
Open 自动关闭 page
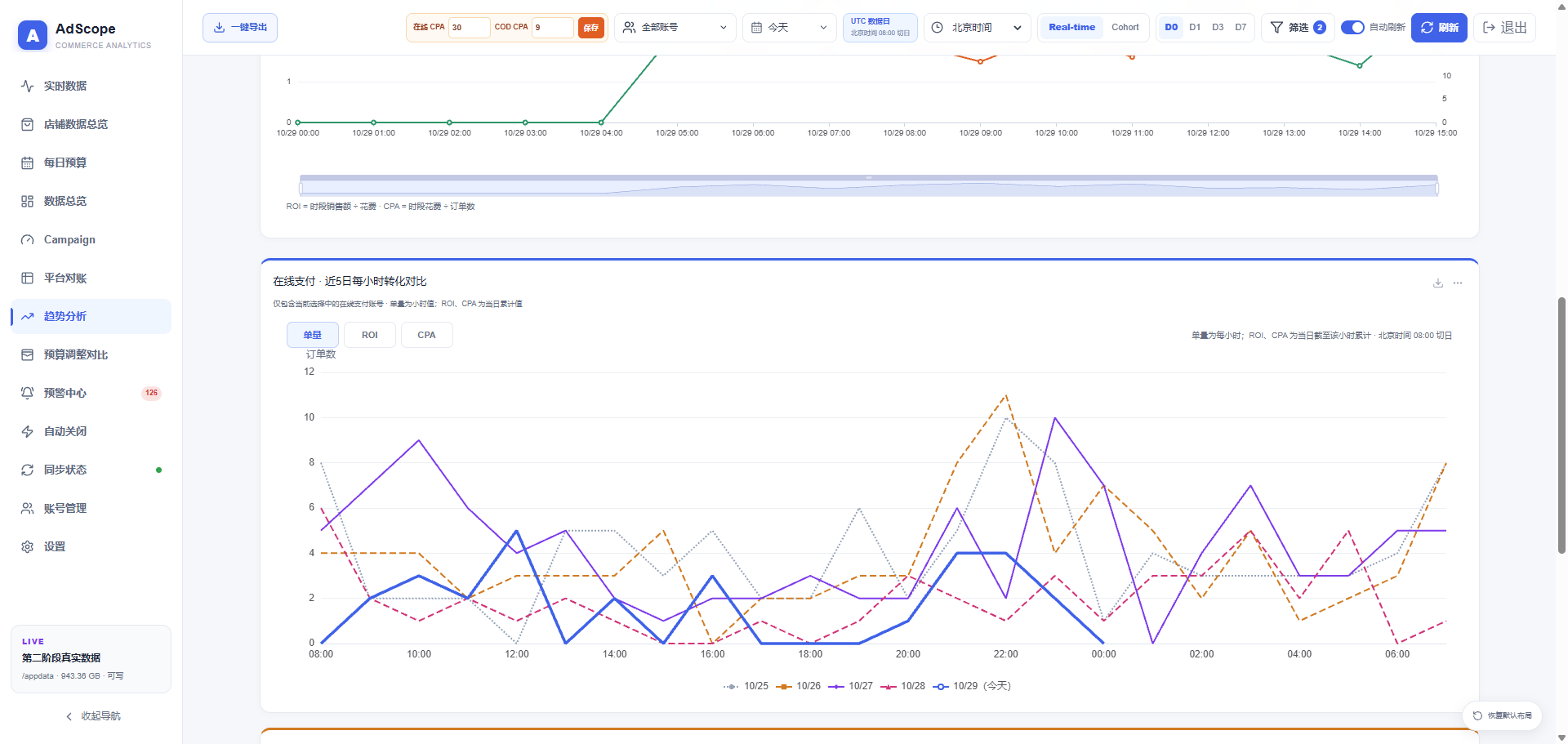point(91,431)
